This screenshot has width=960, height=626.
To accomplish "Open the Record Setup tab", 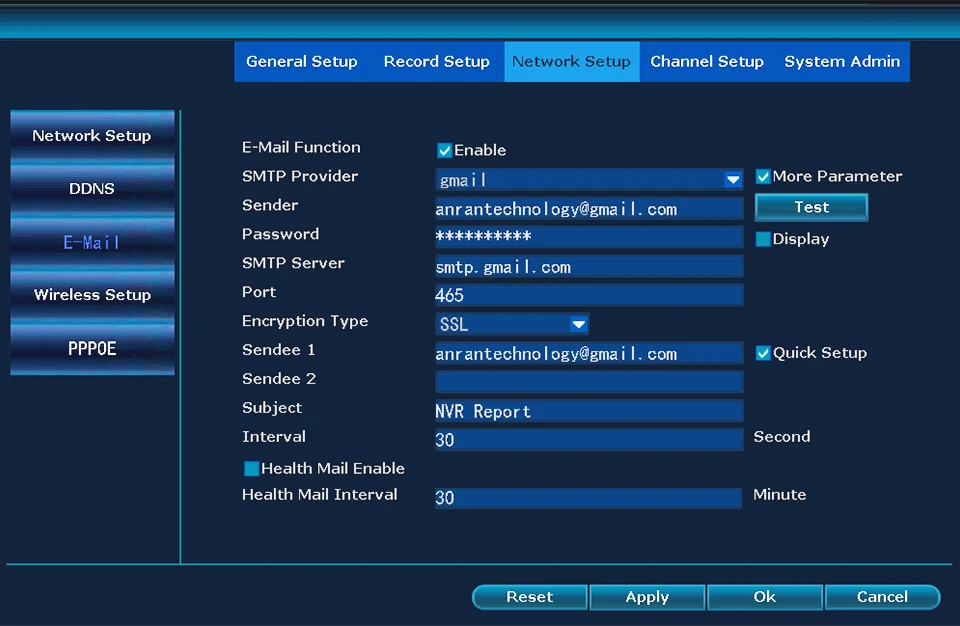I will (436, 62).
